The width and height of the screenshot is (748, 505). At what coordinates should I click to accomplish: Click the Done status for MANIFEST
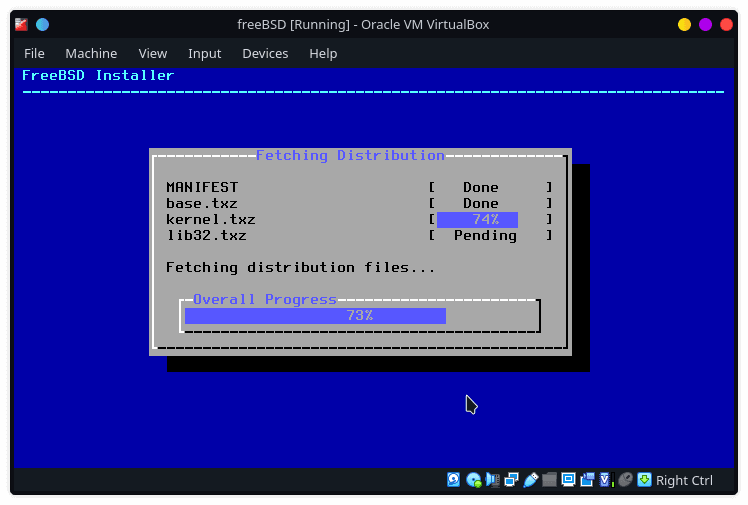tap(481, 187)
